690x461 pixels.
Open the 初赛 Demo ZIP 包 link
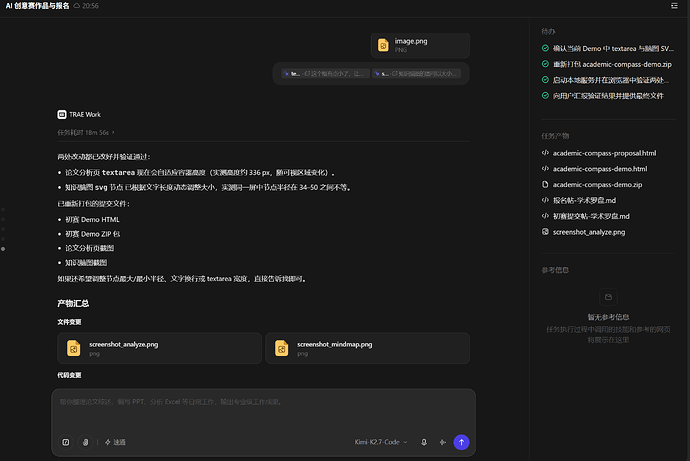pos(92,234)
